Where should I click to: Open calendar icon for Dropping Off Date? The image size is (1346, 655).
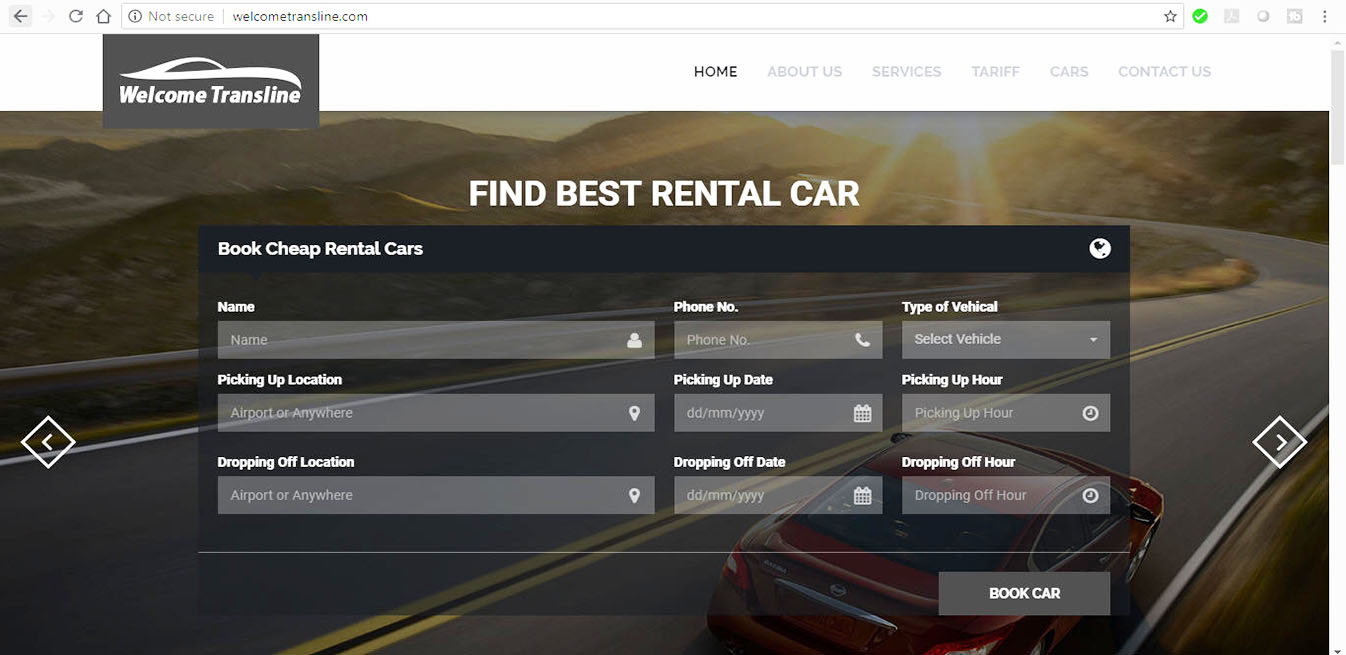coord(862,495)
